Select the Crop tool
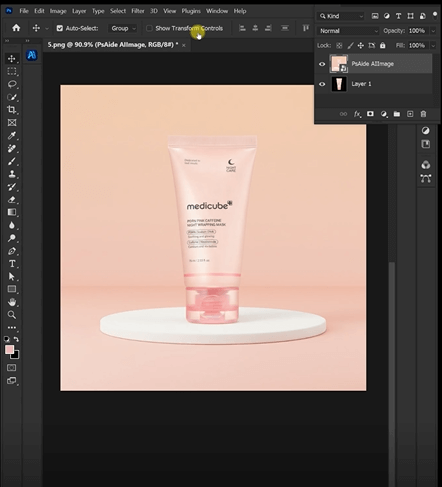This screenshot has height=487, width=442. (12, 110)
